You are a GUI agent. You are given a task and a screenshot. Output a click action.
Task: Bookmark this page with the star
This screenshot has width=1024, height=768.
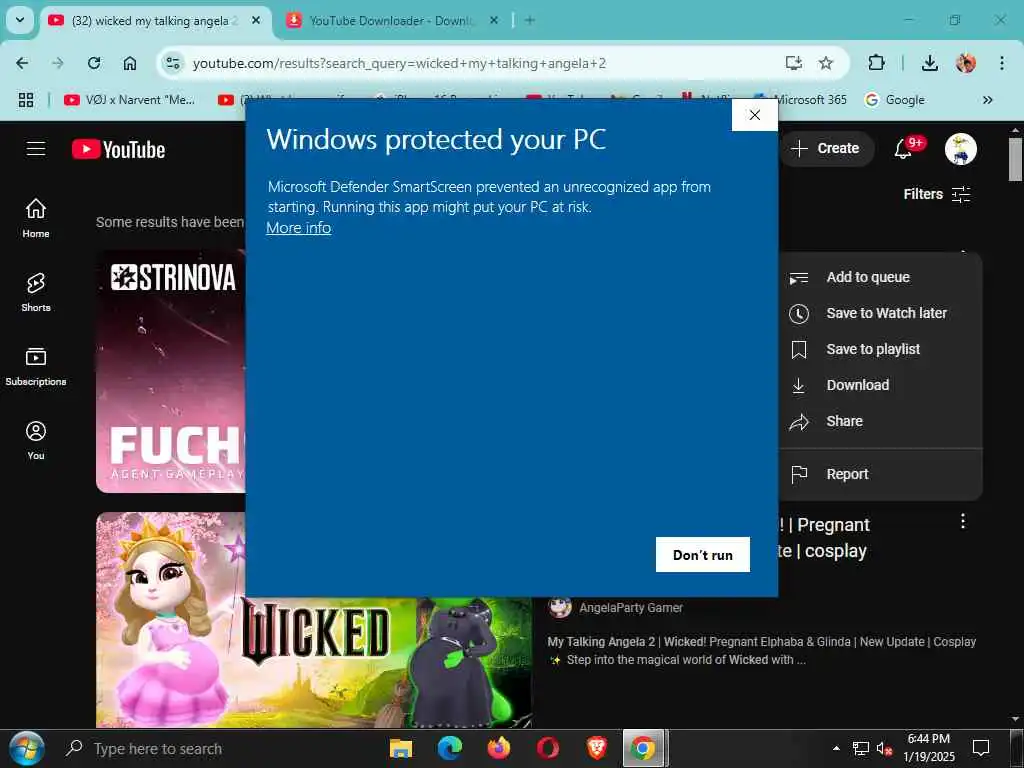(x=826, y=63)
